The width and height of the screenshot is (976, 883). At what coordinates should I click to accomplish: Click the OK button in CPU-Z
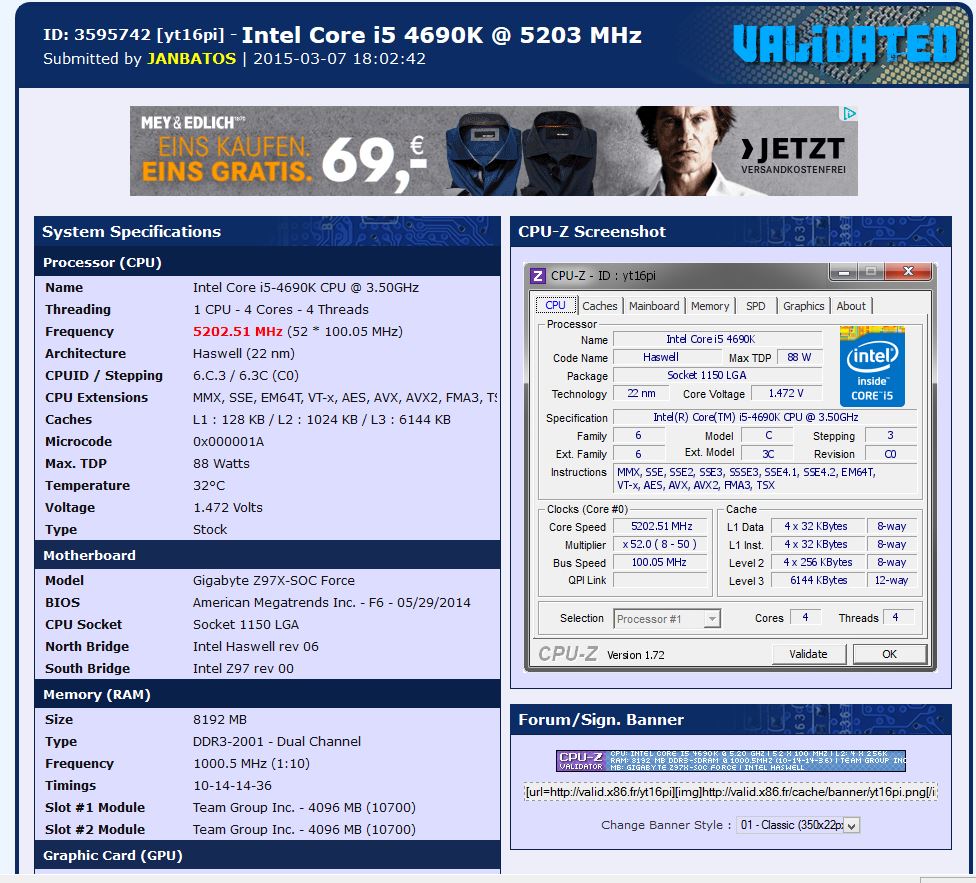889,654
